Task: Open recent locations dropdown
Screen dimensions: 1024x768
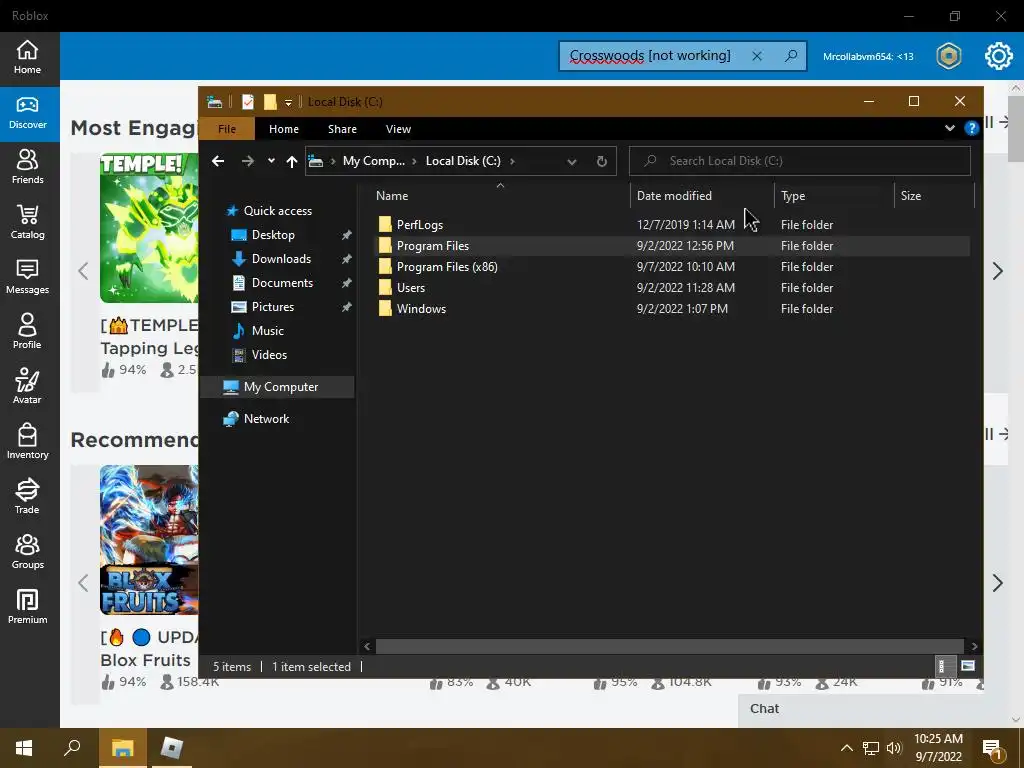Action: 271,161
